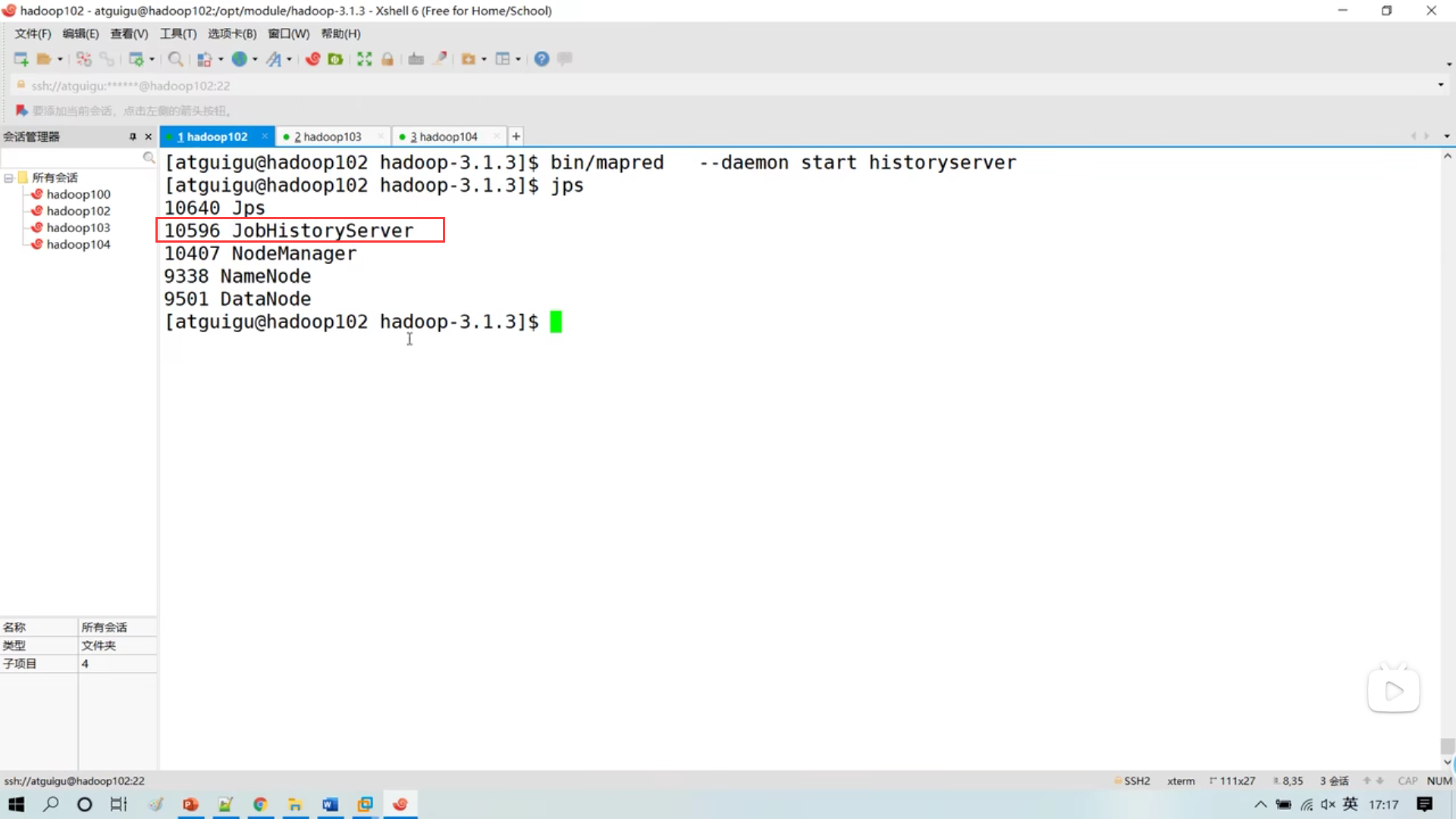
Task: Expand the address bar dropdown arrow
Action: coord(1441,85)
